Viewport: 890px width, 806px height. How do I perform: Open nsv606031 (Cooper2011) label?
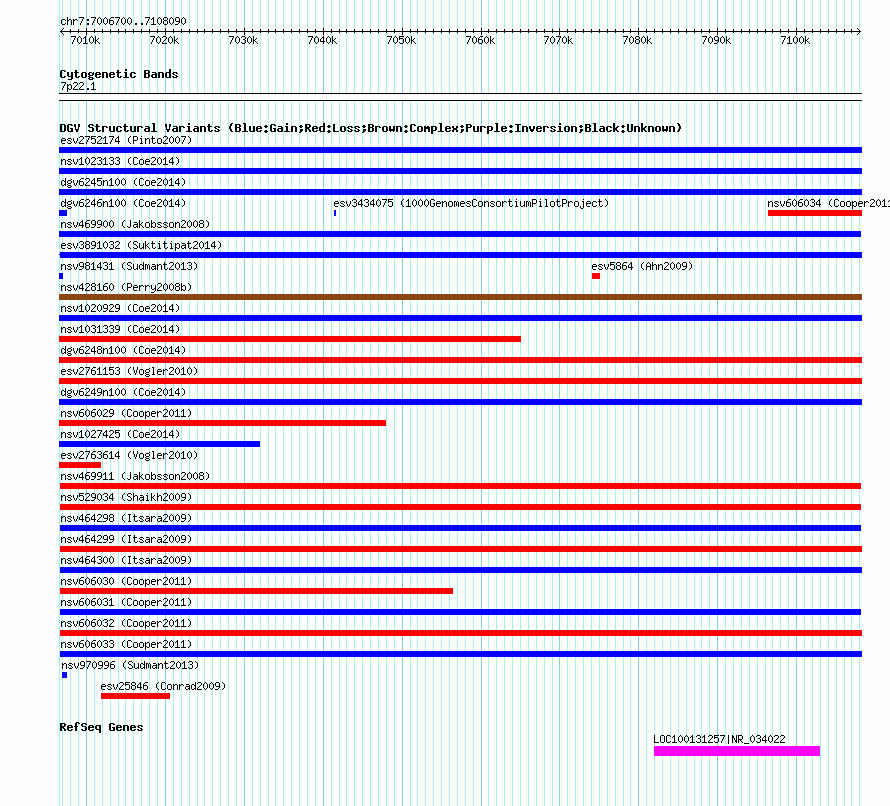pyautogui.click(x=126, y=602)
